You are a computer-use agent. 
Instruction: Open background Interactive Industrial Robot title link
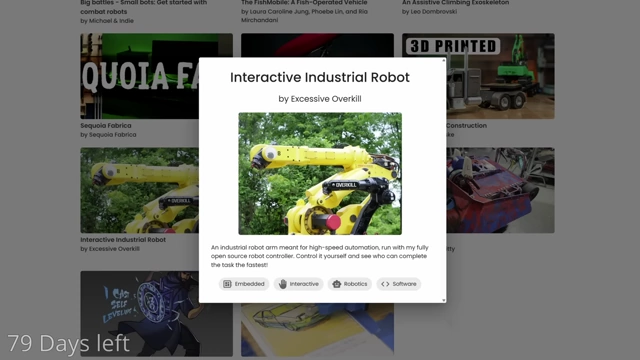point(123,240)
